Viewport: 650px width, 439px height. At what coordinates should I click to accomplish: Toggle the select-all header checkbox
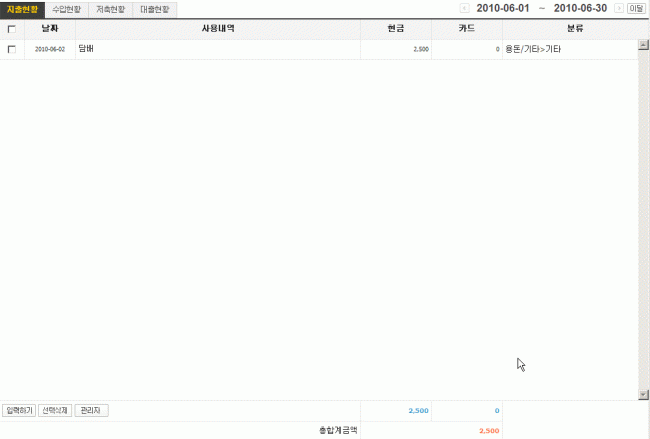12,29
